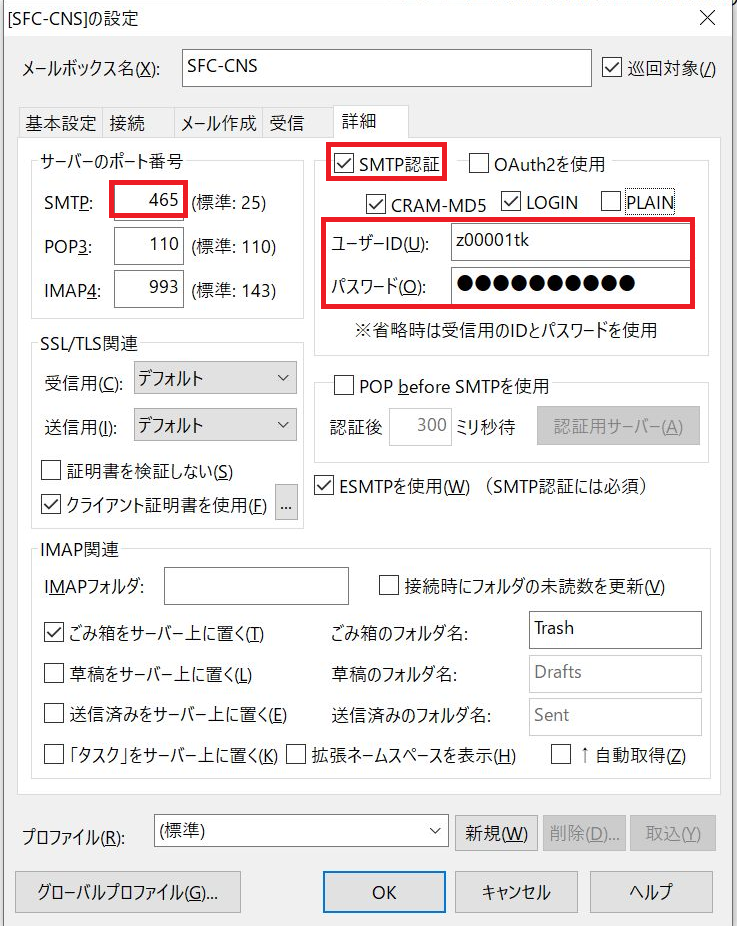Enable POP before SMTPを使用
The image size is (737, 926).
[x=344, y=386]
